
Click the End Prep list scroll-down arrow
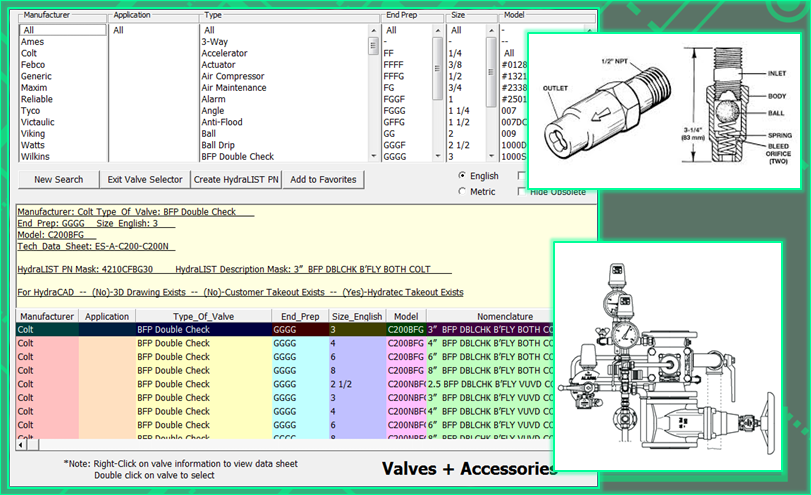click(x=437, y=156)
